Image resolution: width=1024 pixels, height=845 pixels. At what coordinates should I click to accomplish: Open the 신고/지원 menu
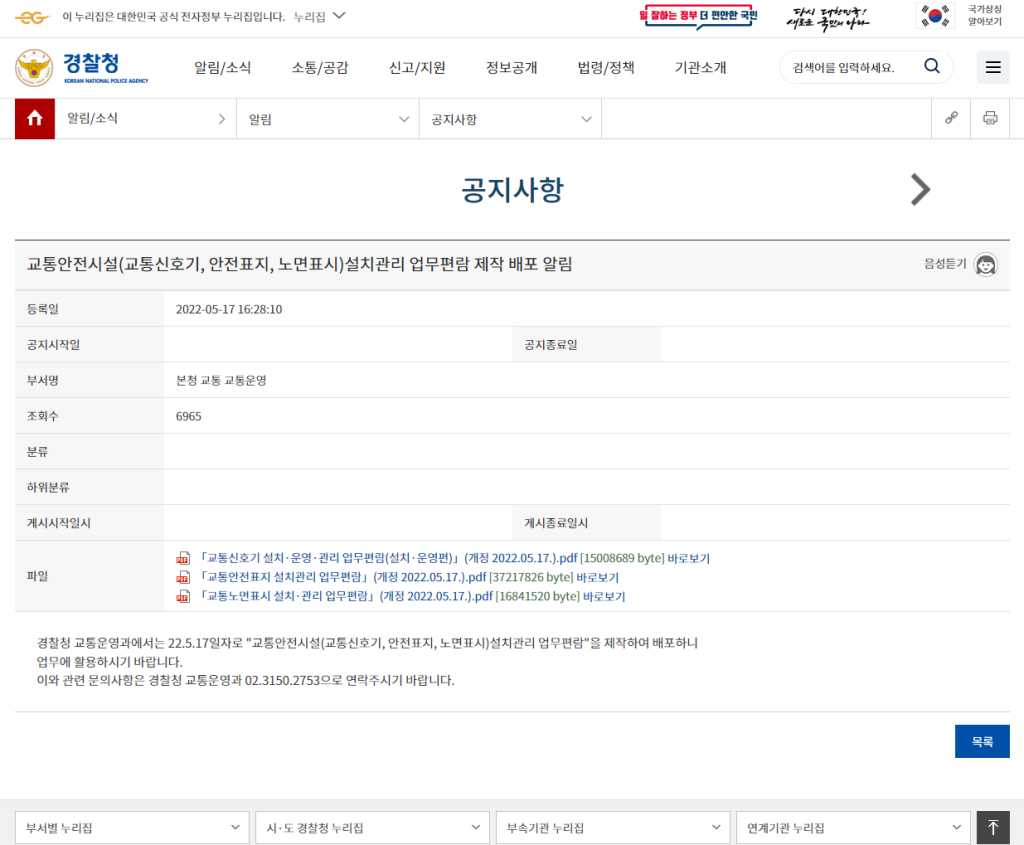pyautogui.click(x=417, y=68)
